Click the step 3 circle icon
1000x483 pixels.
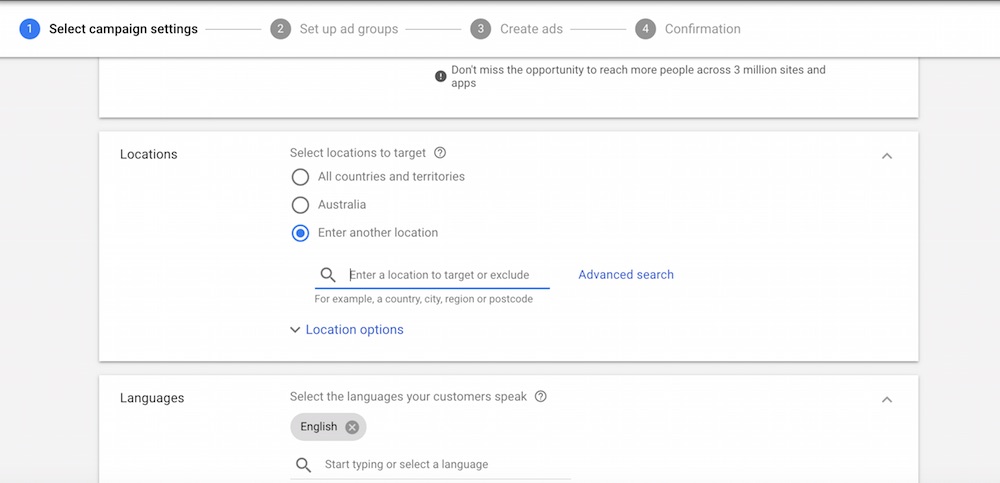481,29
